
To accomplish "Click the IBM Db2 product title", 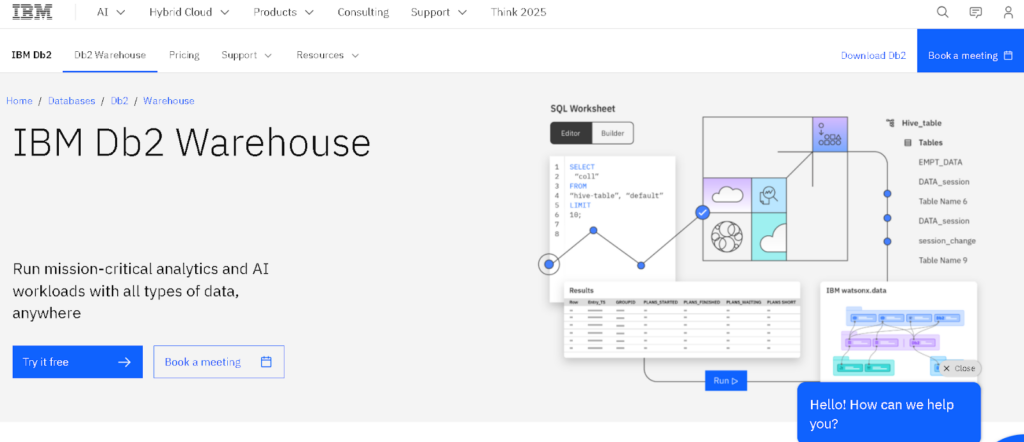I will pos(31,55).
